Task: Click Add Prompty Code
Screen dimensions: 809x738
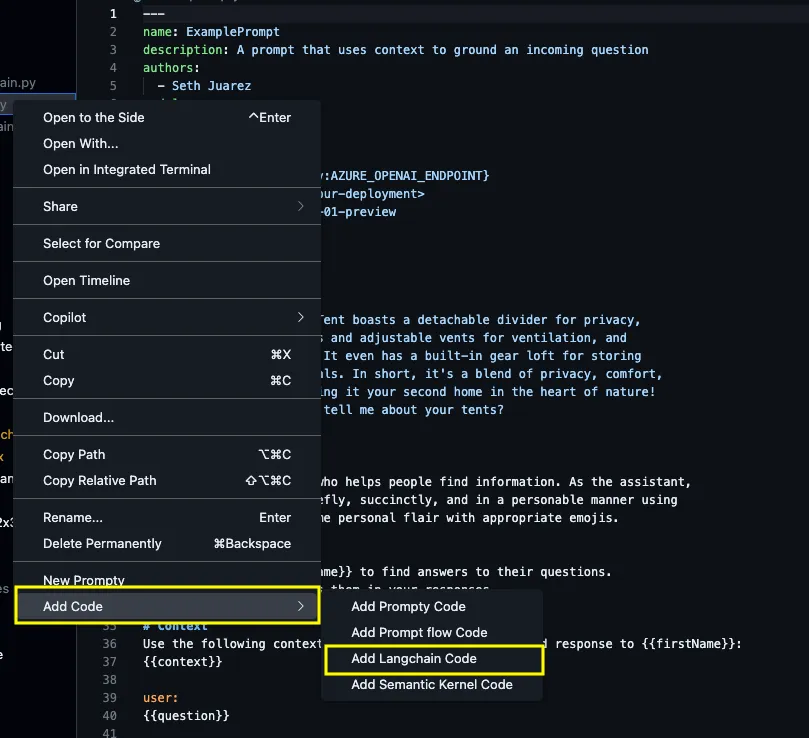Action: point(408,606)
